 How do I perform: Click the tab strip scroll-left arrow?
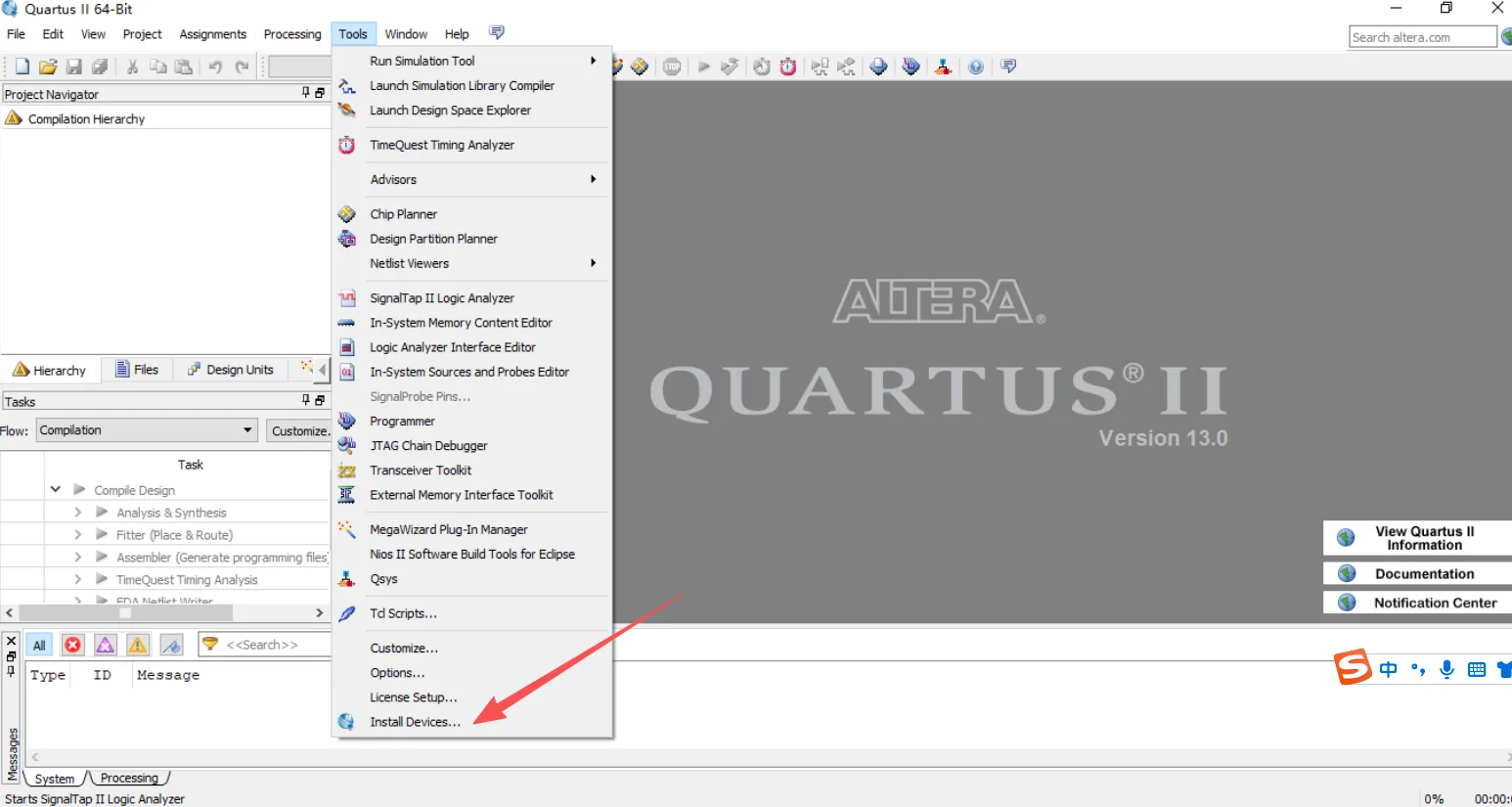click(321, 370)
